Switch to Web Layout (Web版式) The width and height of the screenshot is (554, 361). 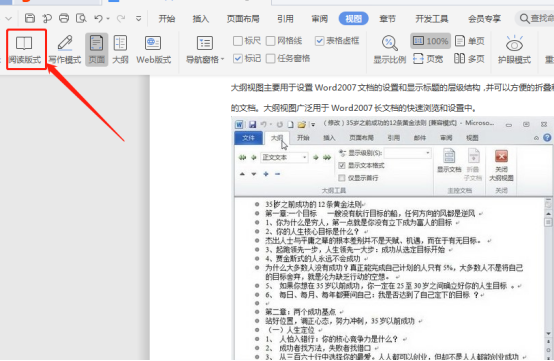[x=153, y=50]
